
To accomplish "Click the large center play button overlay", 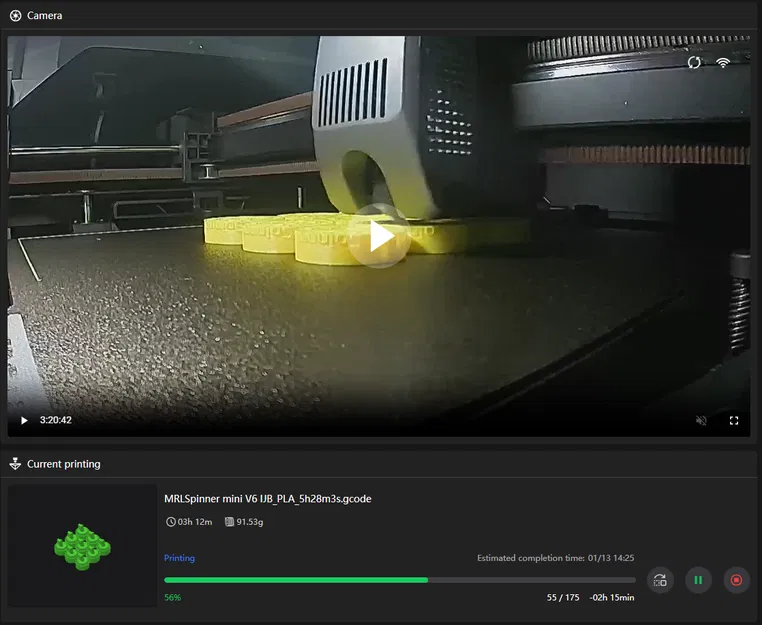I will 379,236.
